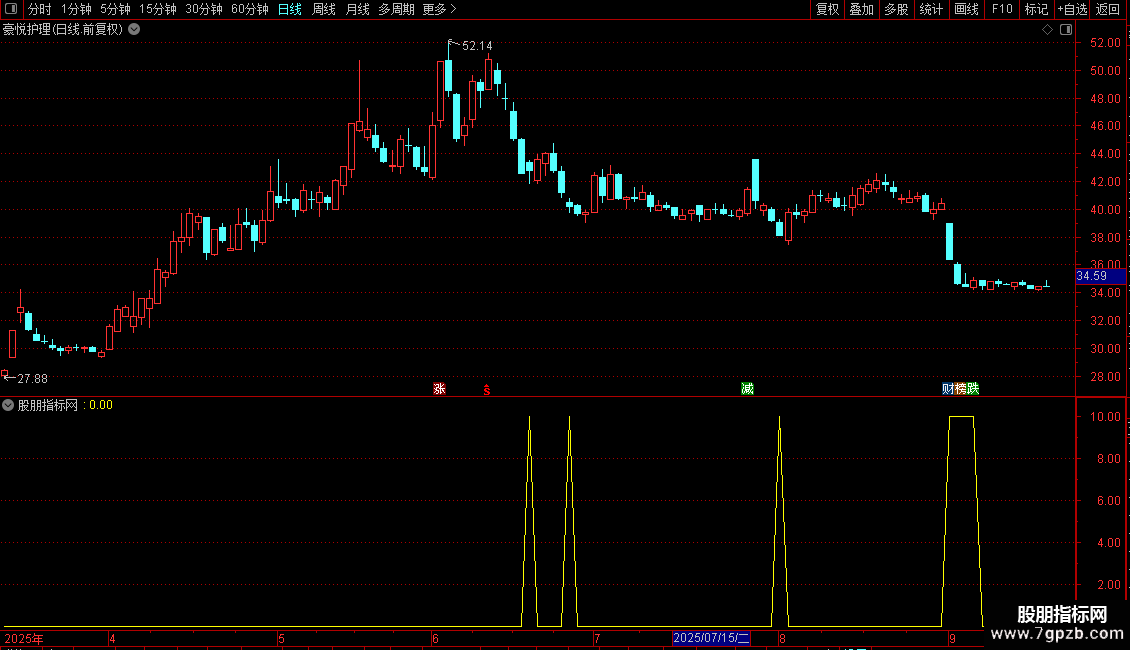This screenshot has width=1130, height=650.
Task: Click the green 跌 marker icon
Action: click(973, 389)
